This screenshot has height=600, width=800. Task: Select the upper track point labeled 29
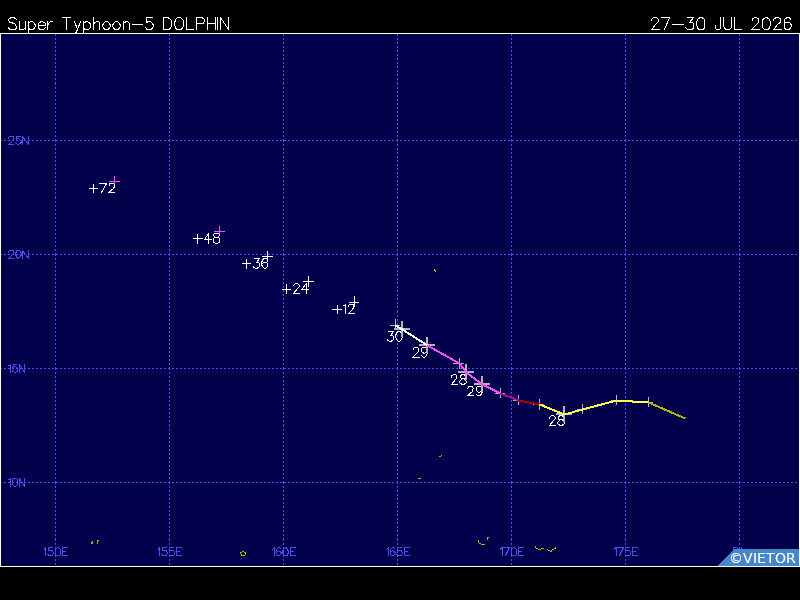[x=427, y=345]
